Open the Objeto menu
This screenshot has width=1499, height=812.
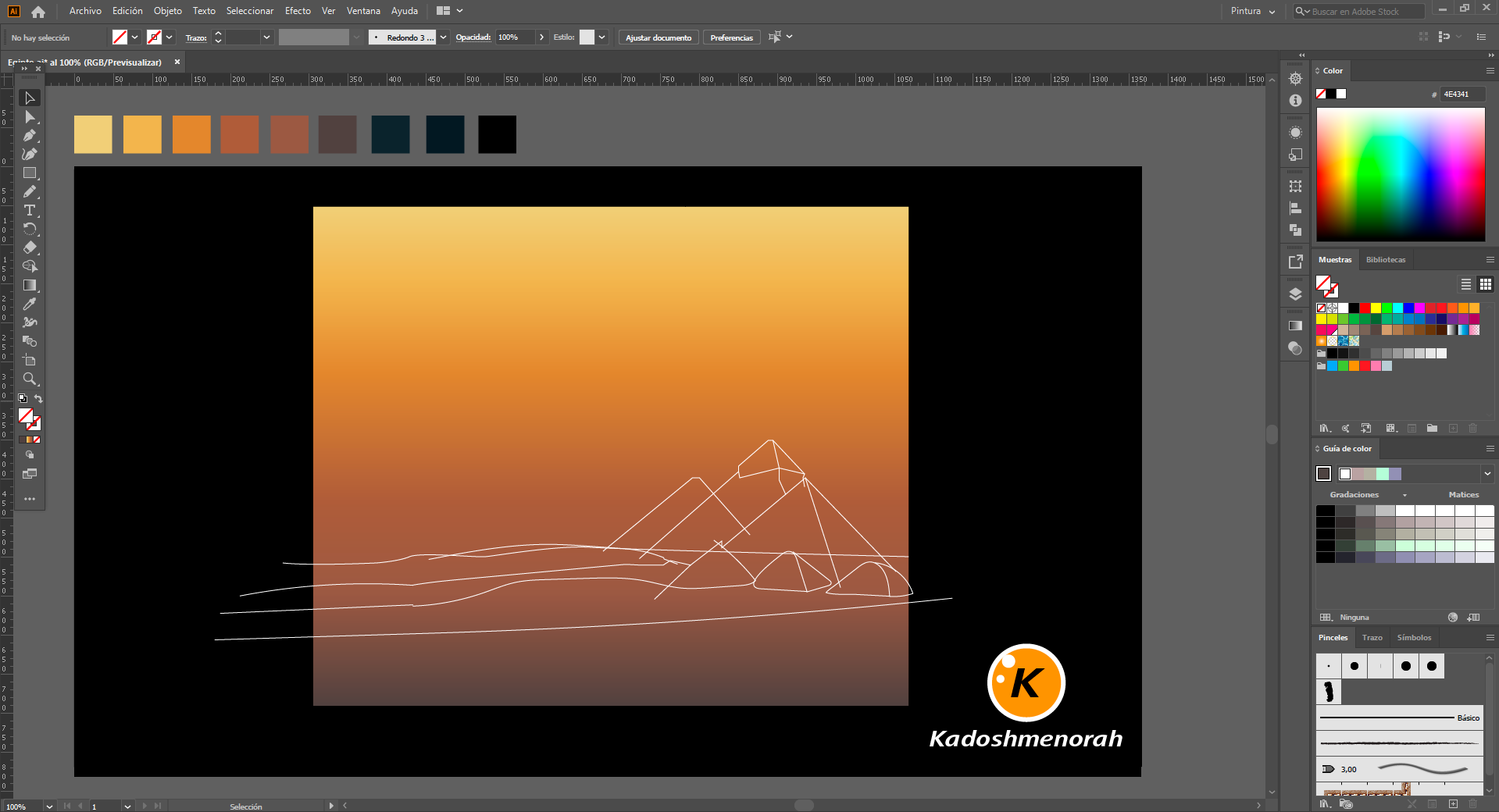coord(168,11)
